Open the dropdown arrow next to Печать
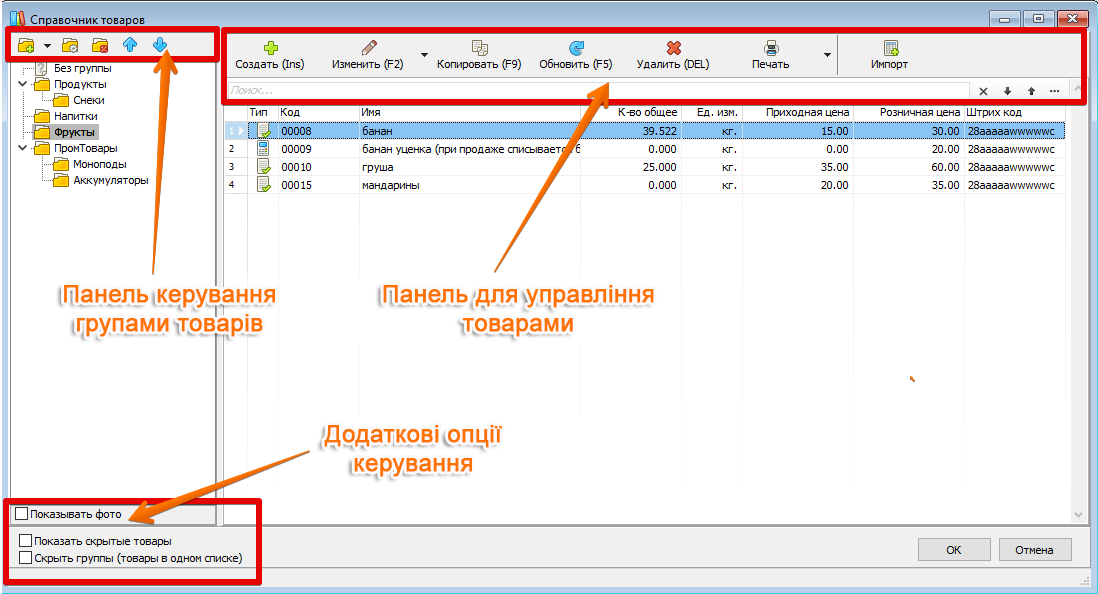The height and width of the screenshot is (594, 1098). point(827,55)
